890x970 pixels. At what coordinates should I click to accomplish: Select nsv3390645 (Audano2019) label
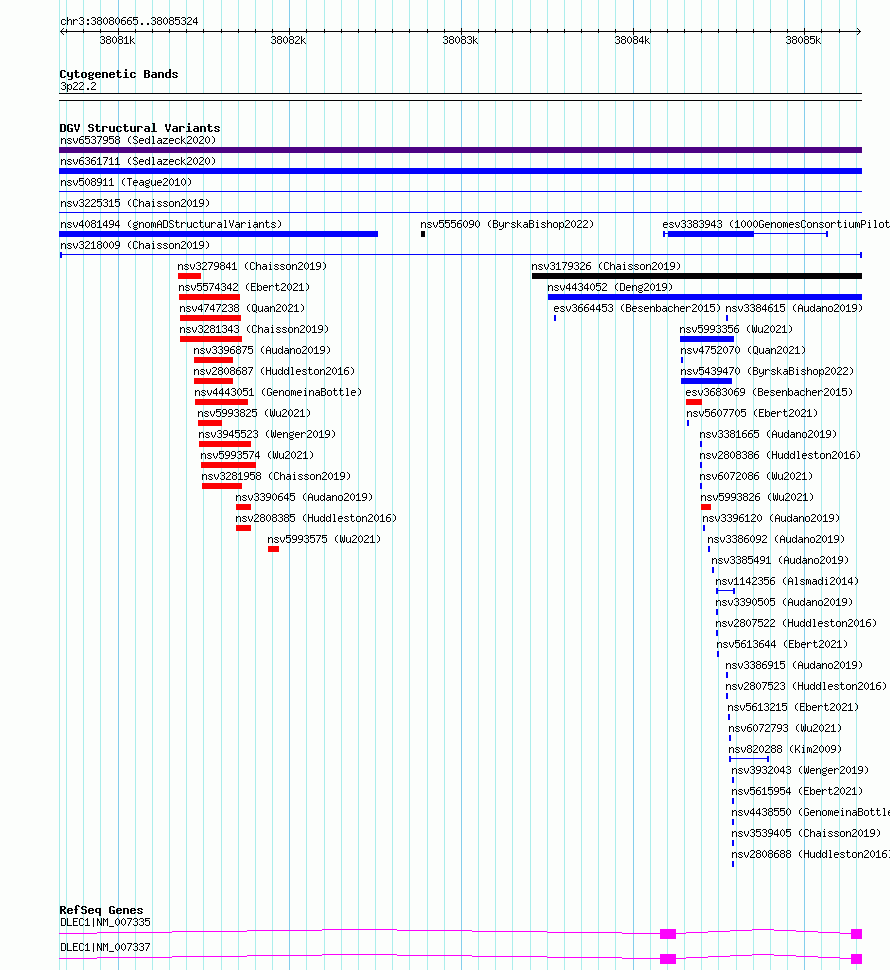pyautogui.click(x=304, y=498)
